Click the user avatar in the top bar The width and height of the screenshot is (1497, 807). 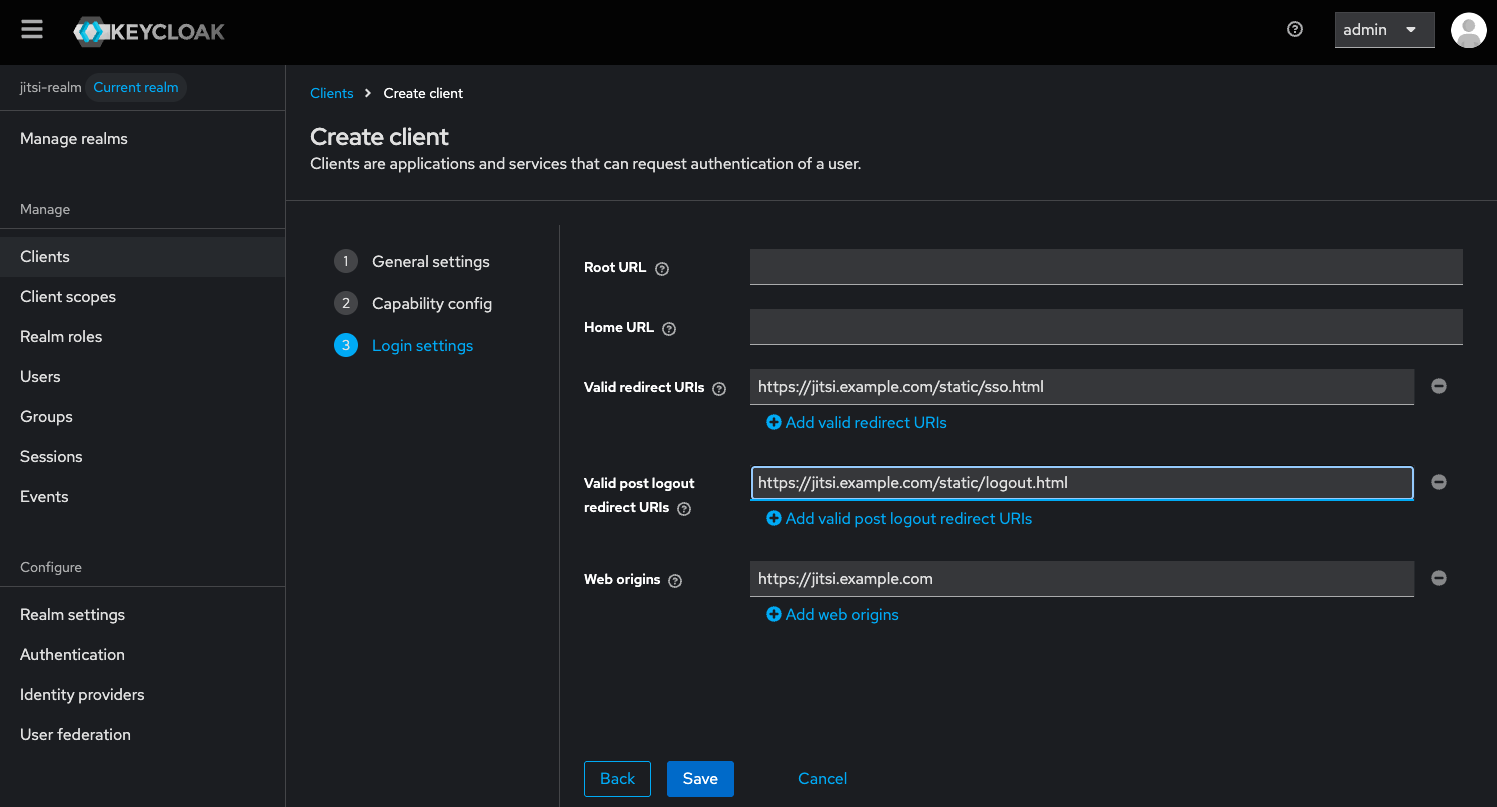tap(1468, 30)
